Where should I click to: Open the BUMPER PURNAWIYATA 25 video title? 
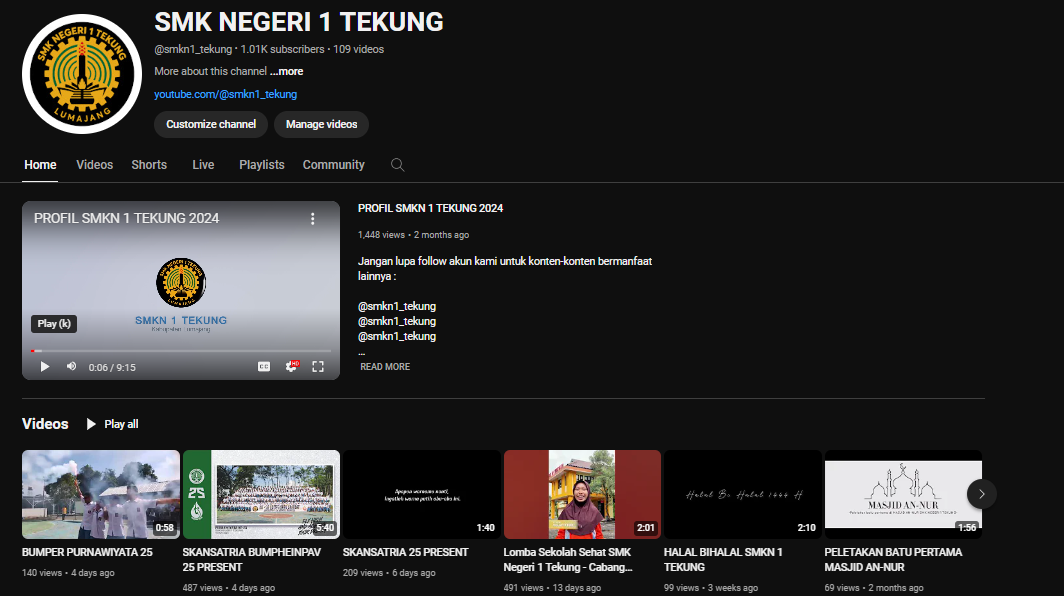[x=87, y=553]
